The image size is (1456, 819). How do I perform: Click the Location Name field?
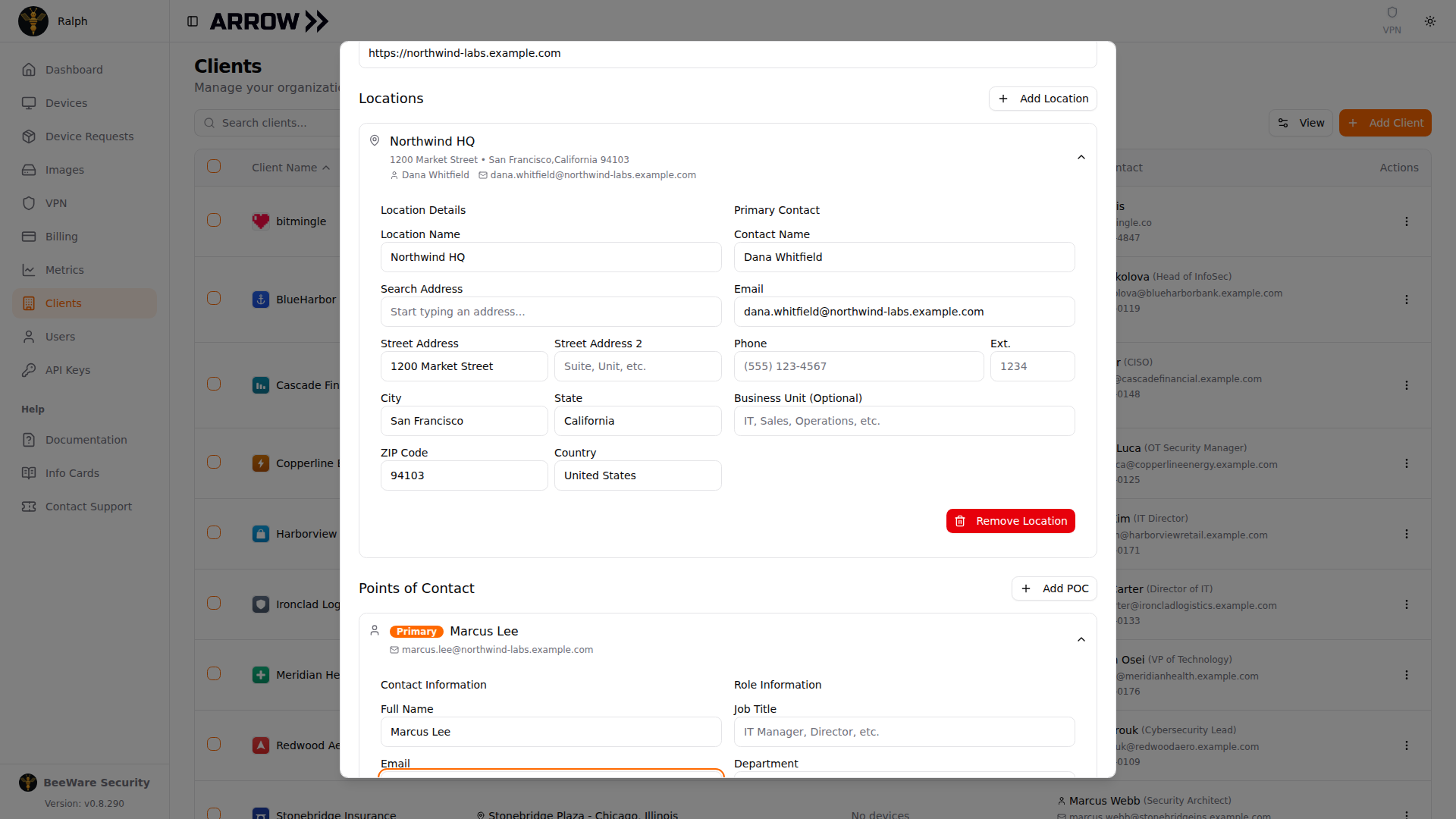coord(551,257)
